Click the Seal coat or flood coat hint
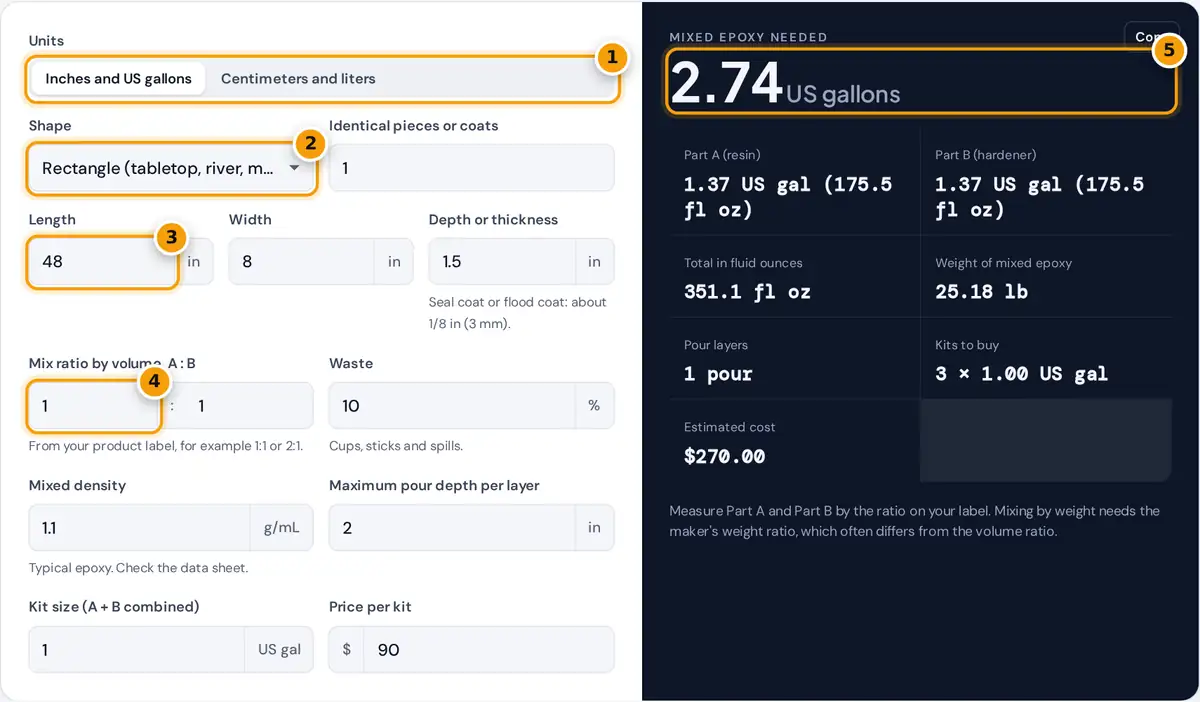 pos(518,313)
